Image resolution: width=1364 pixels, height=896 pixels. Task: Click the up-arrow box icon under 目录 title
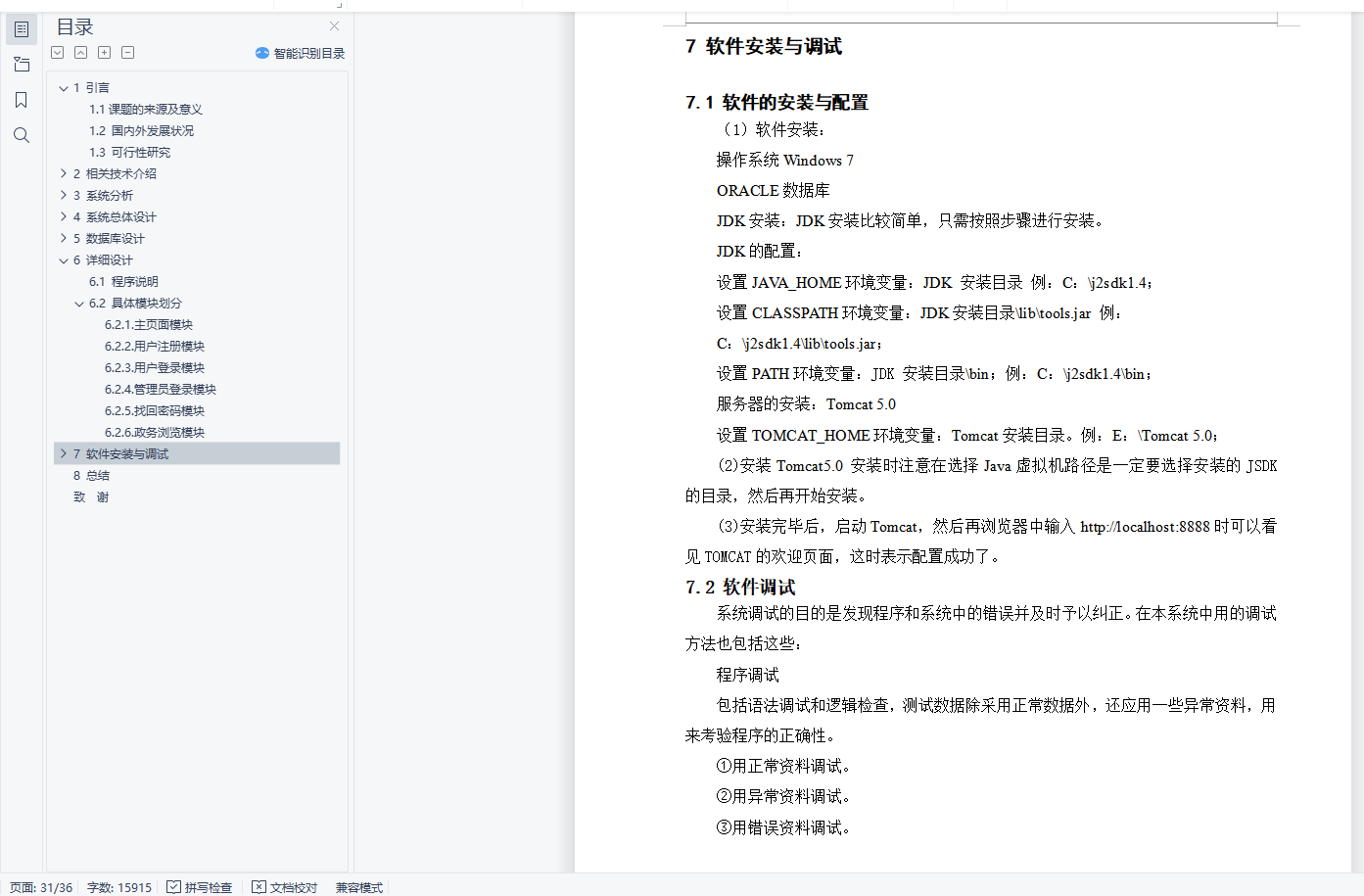(81, 53)
